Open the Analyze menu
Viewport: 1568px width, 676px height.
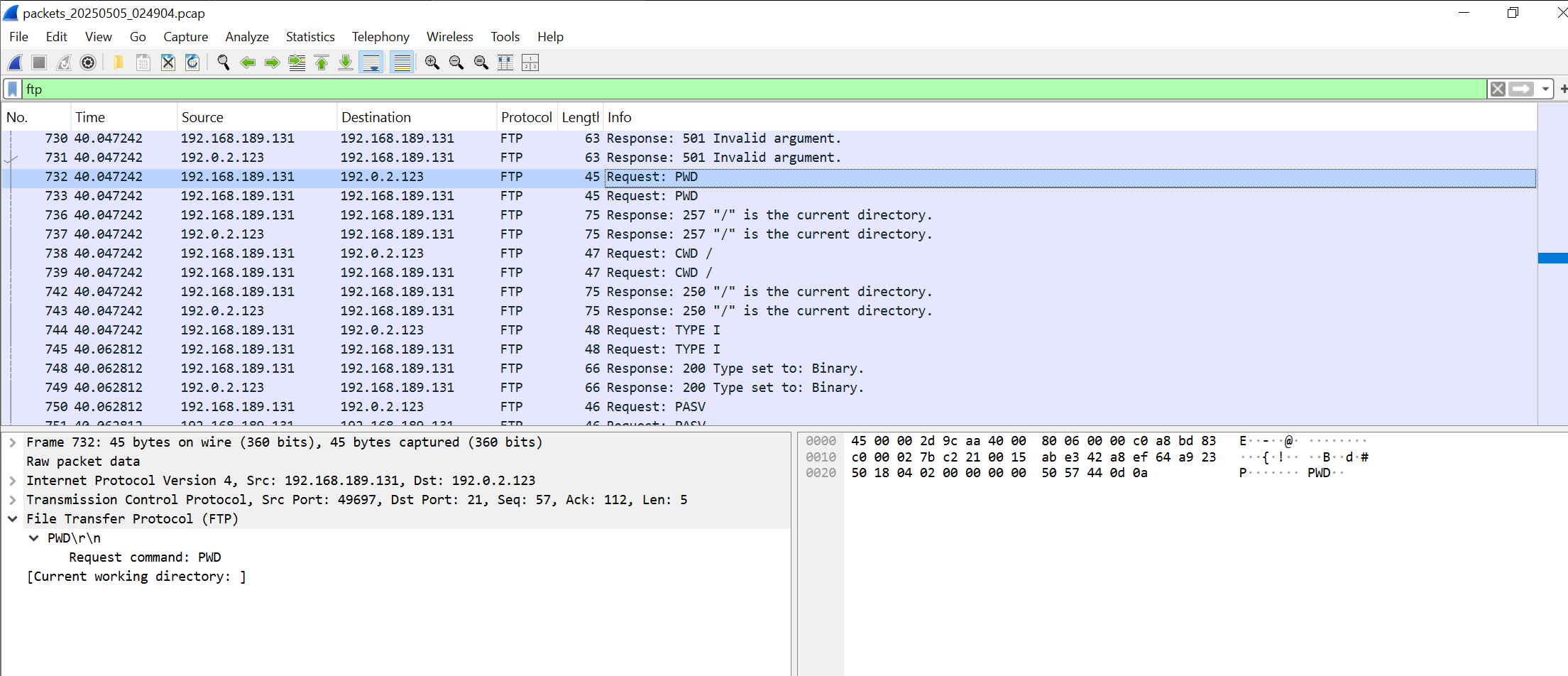pyautogui.click(x=247, y=37)
